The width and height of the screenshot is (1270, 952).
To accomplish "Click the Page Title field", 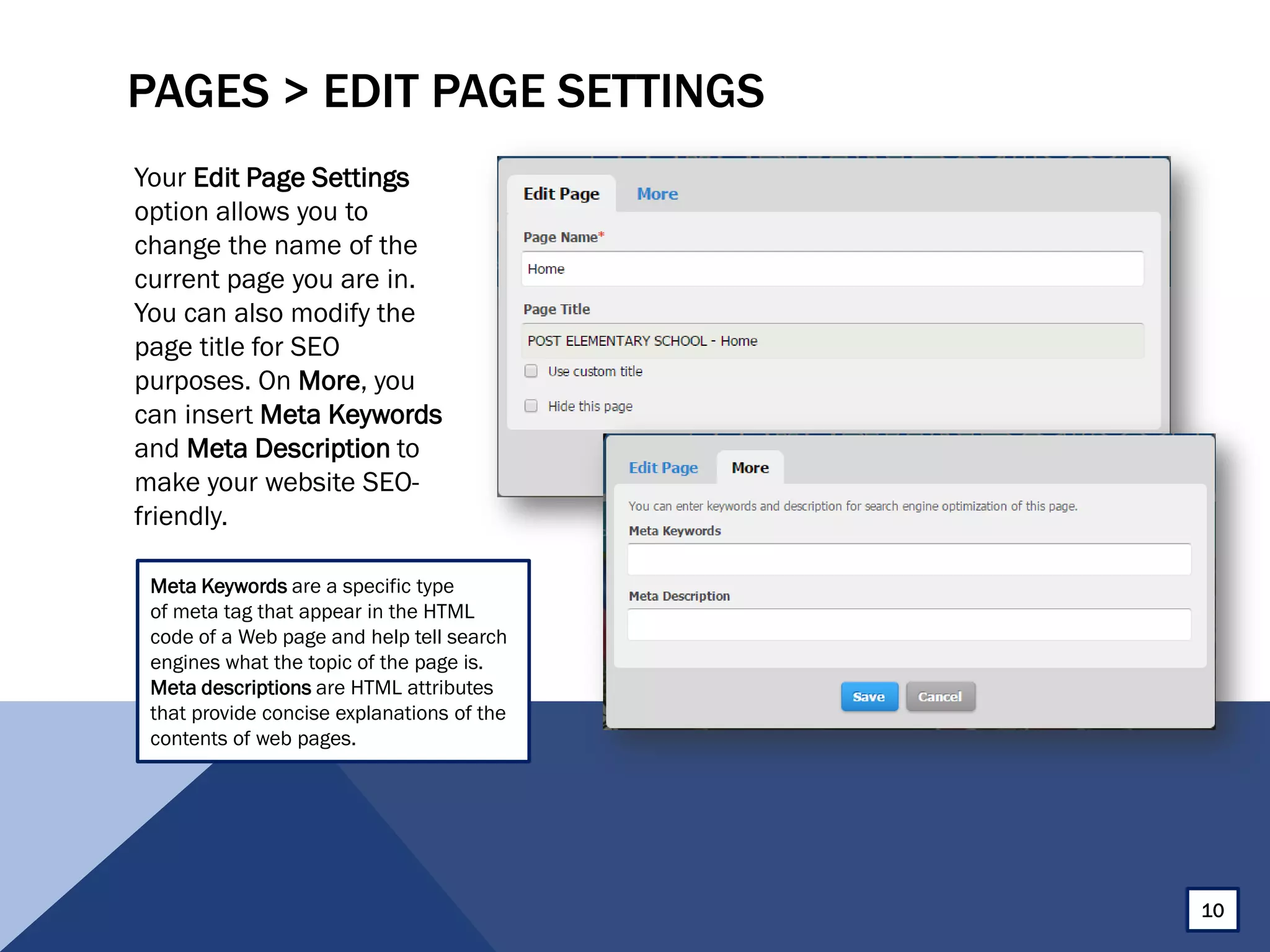I will pyautogui.click(x=833, y=341).
